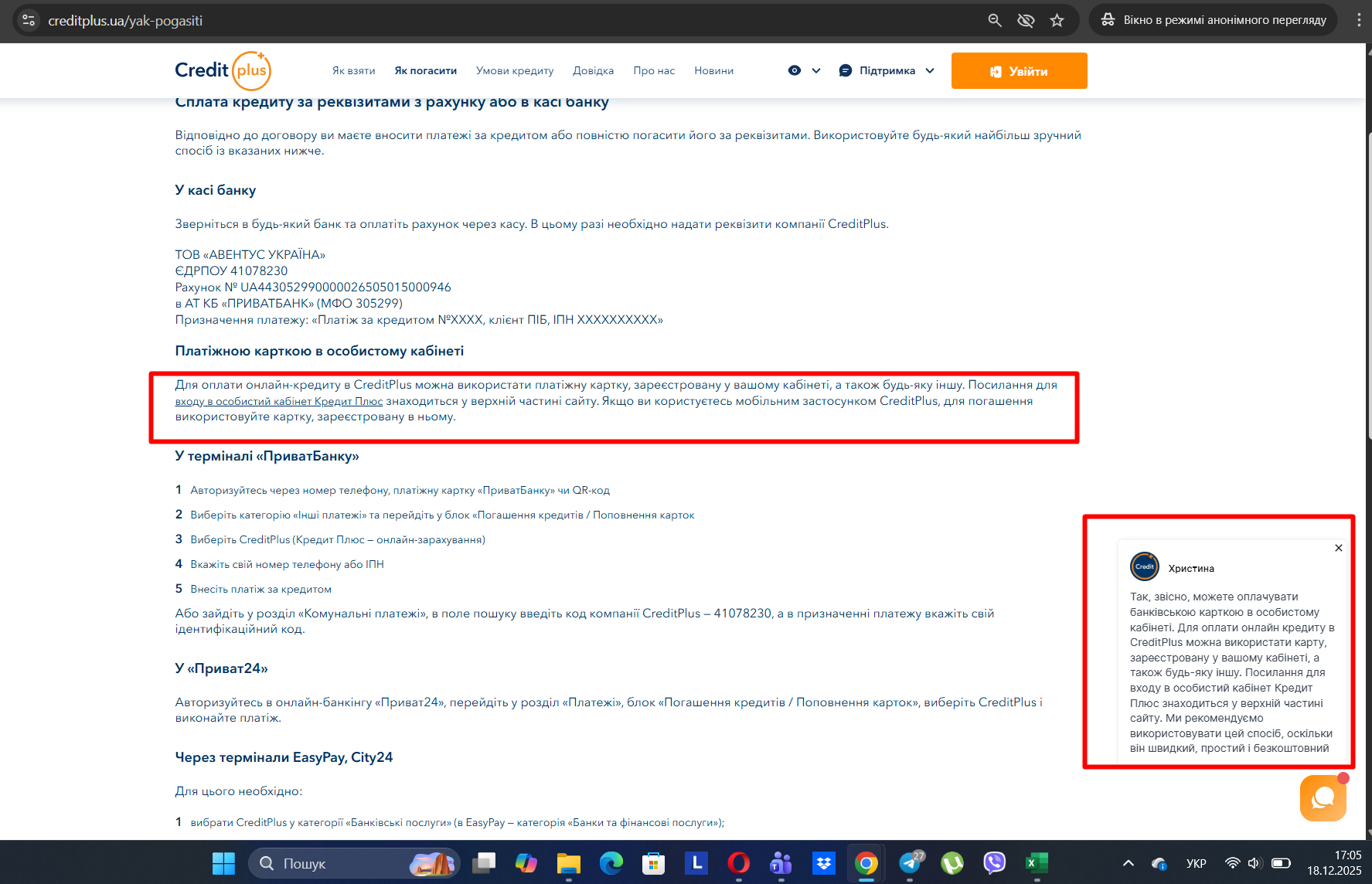Open the Wi-Fi network tray icon

(x=1233, y=863)
